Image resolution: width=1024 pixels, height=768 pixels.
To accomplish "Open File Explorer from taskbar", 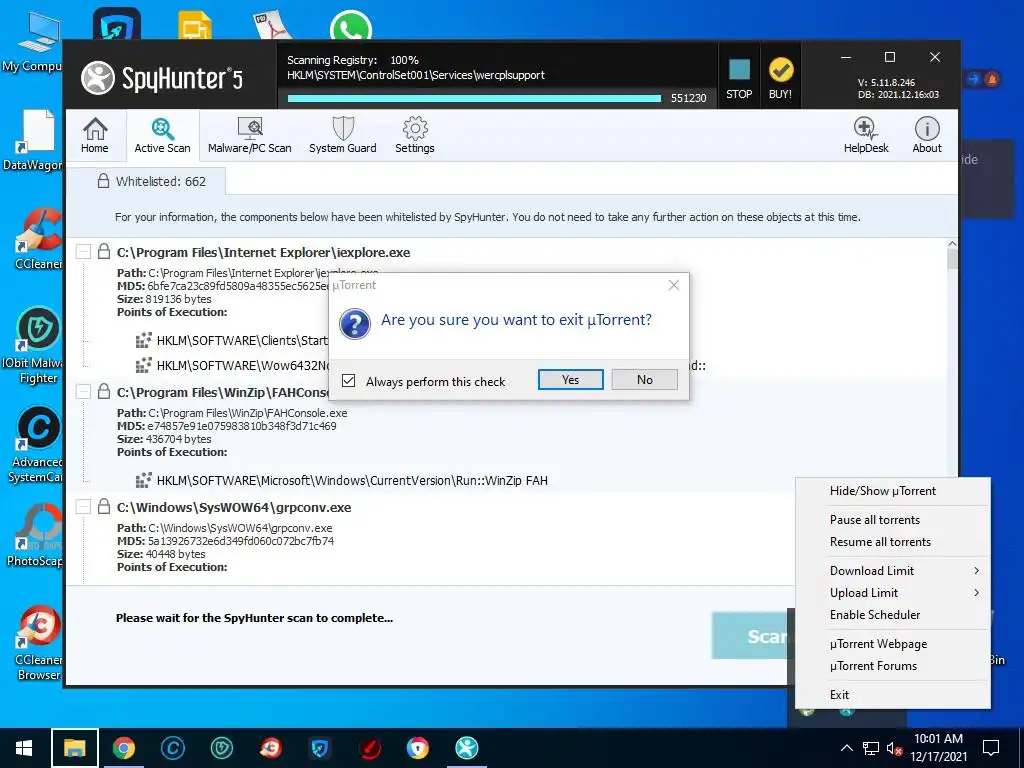I will click(74, 748).
